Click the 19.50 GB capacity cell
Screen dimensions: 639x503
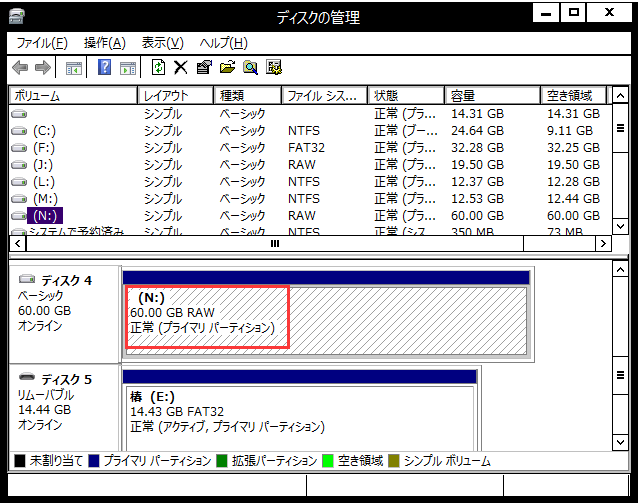coord(477,165)
